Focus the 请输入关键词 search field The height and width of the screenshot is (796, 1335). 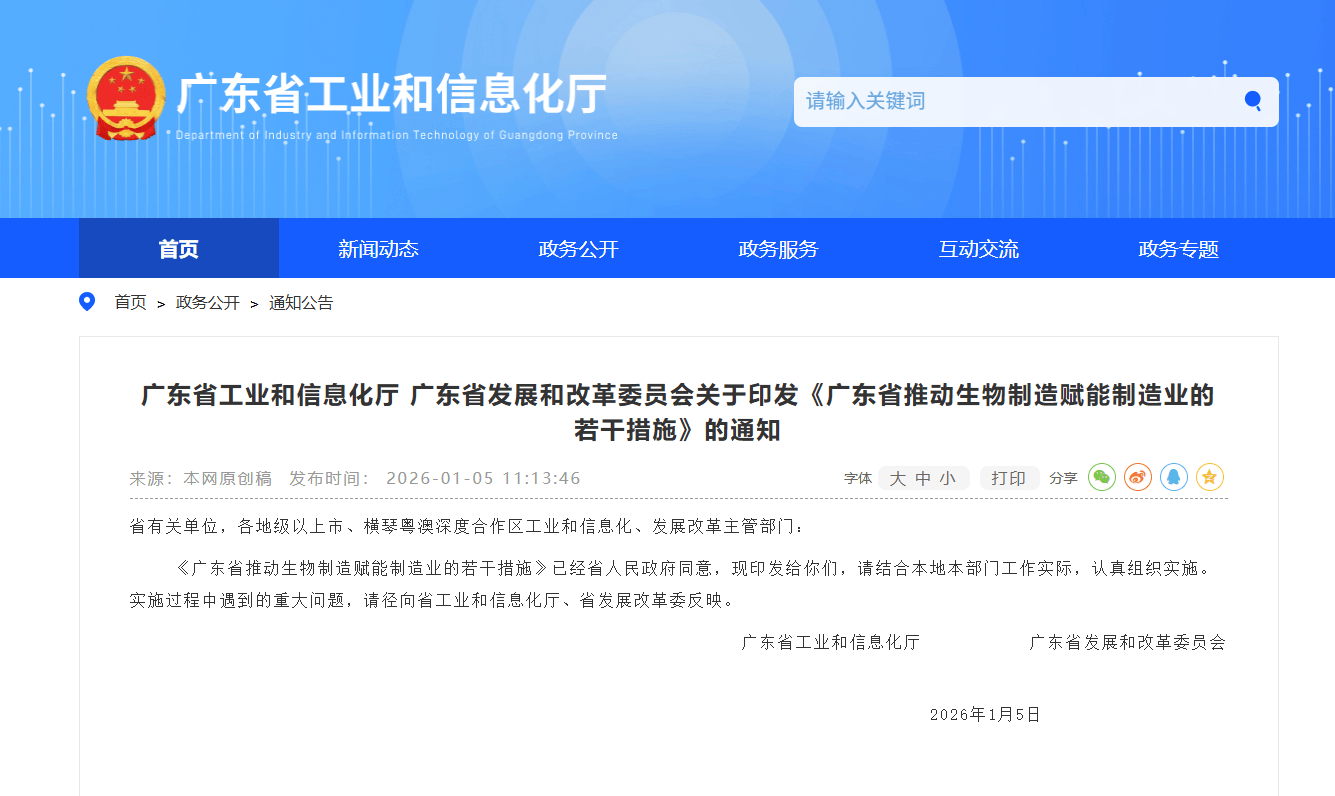point(1010,101)
